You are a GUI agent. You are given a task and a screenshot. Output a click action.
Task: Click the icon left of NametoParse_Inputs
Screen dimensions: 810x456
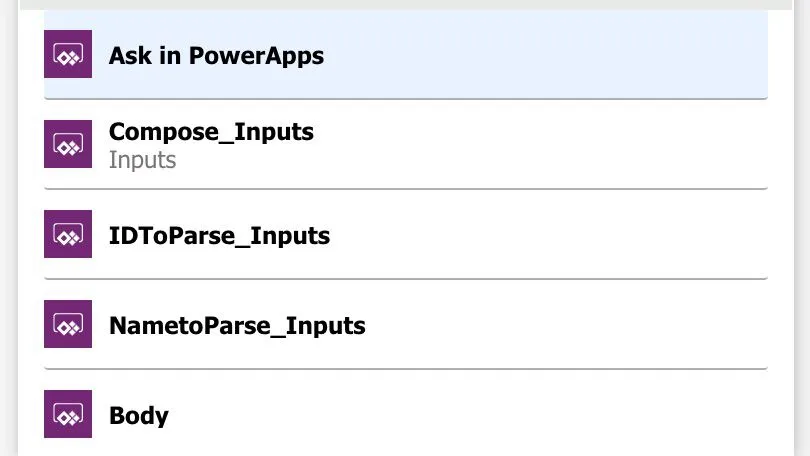(x=68, y=324)
